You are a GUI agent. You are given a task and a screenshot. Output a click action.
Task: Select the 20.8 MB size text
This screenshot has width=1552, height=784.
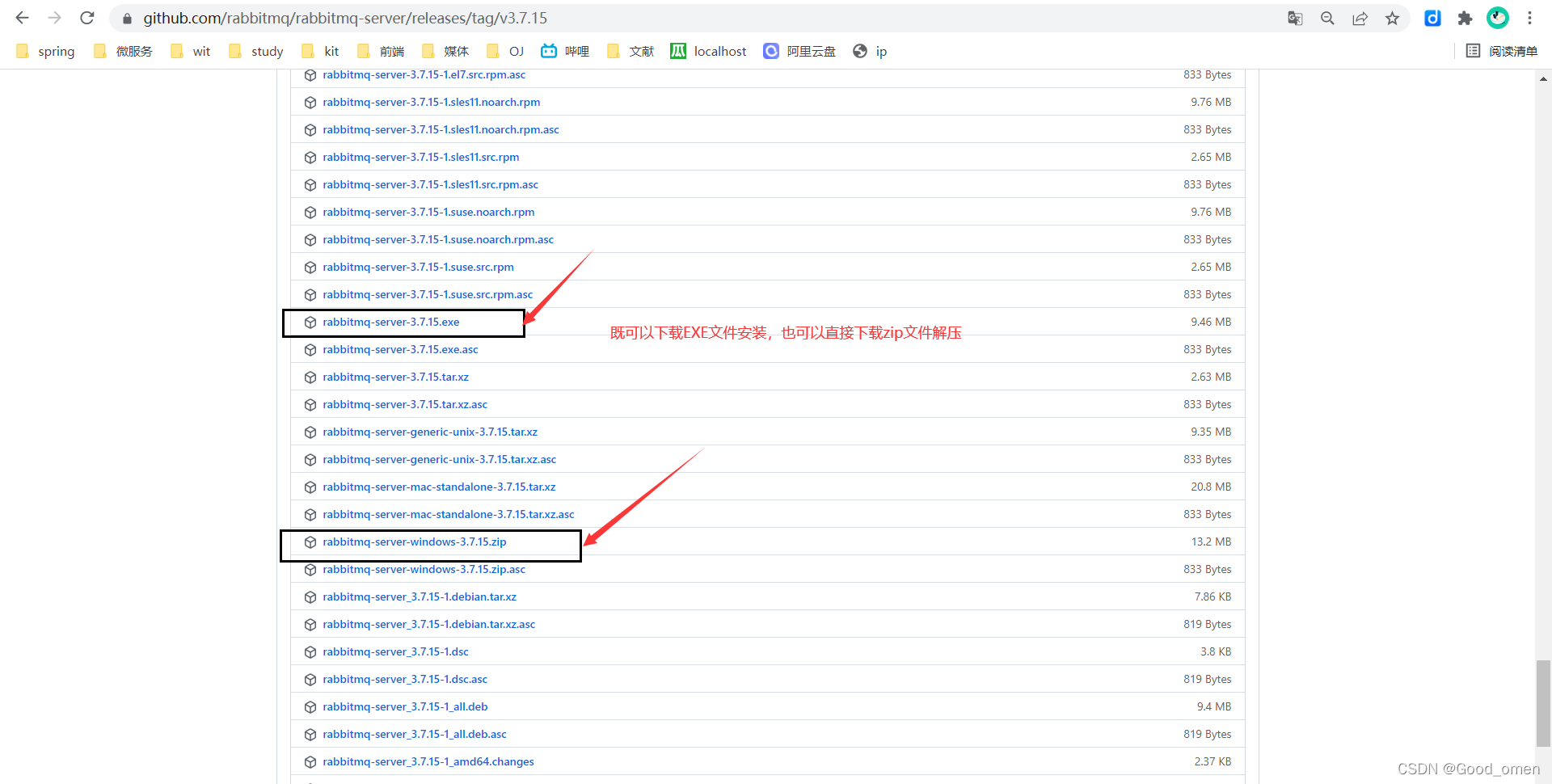point(1211,487)
